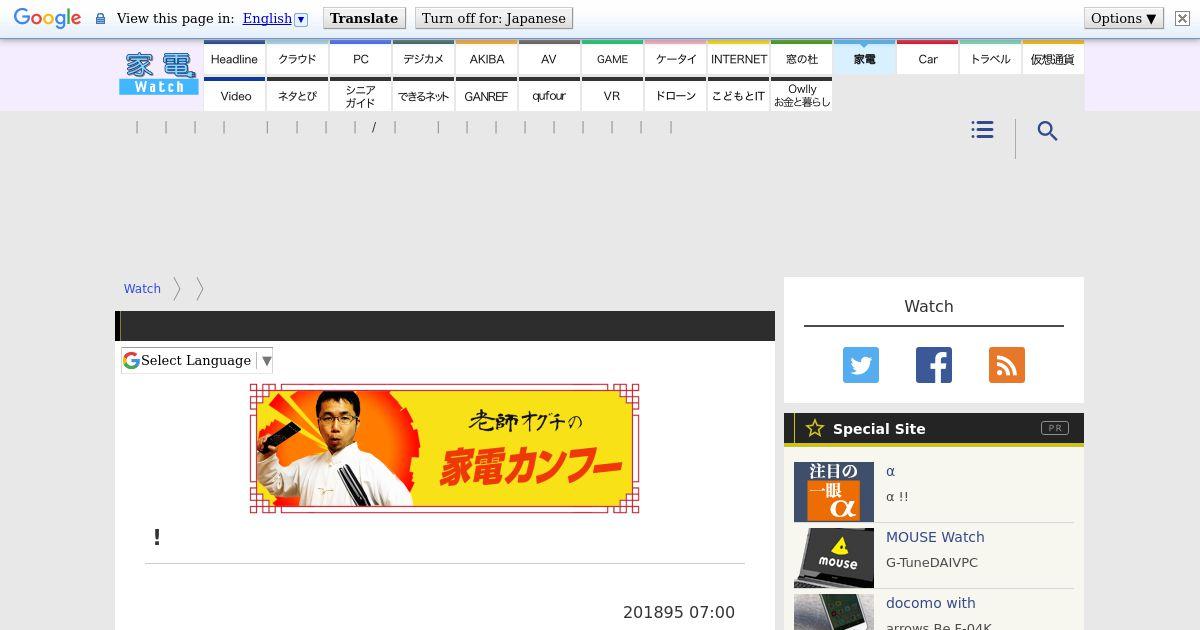
Task: Open the クラウド tab
Action: (297, 59)
